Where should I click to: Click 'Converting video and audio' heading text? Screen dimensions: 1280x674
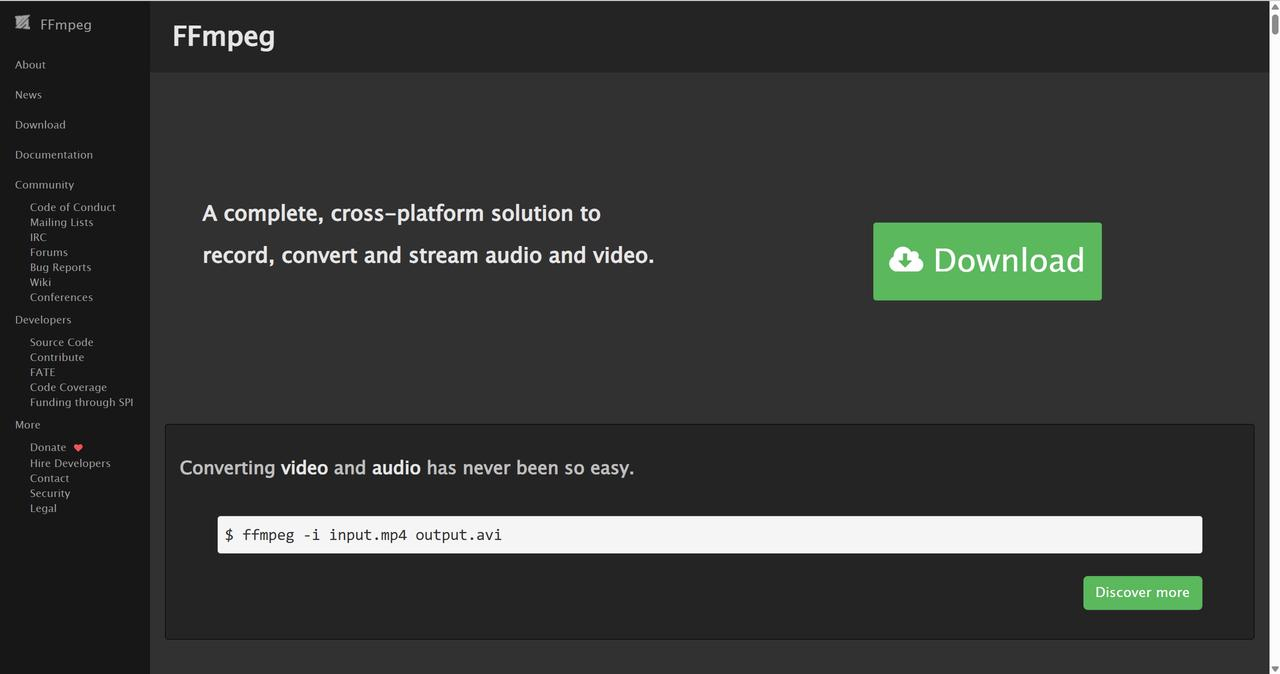(407, 468)
